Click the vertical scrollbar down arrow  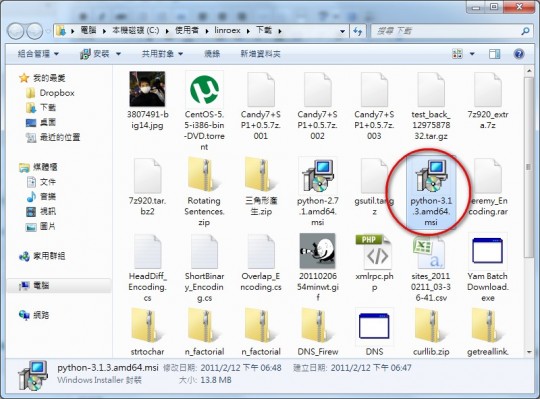529,351
